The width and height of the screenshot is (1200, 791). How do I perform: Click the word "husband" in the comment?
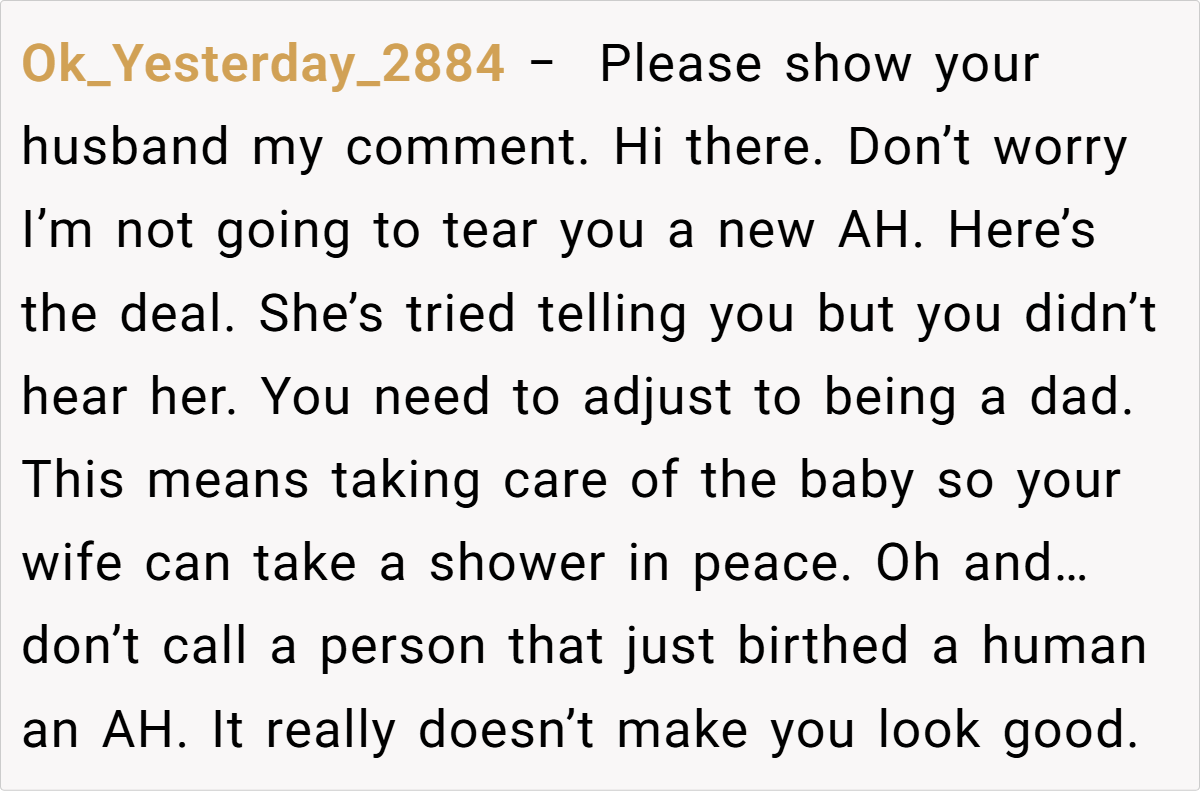[x=125, y=149]
